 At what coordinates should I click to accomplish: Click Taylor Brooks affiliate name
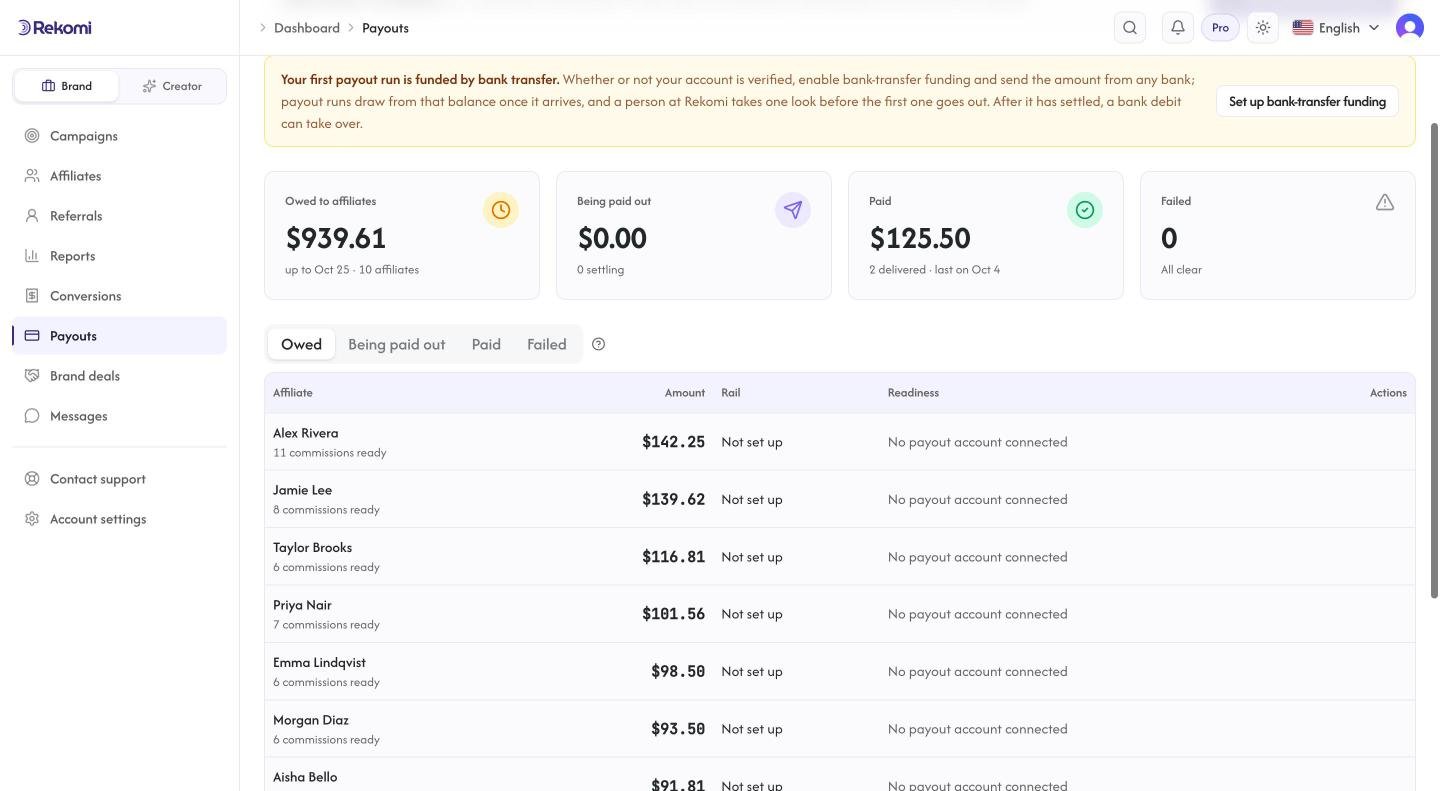point(313,548)
